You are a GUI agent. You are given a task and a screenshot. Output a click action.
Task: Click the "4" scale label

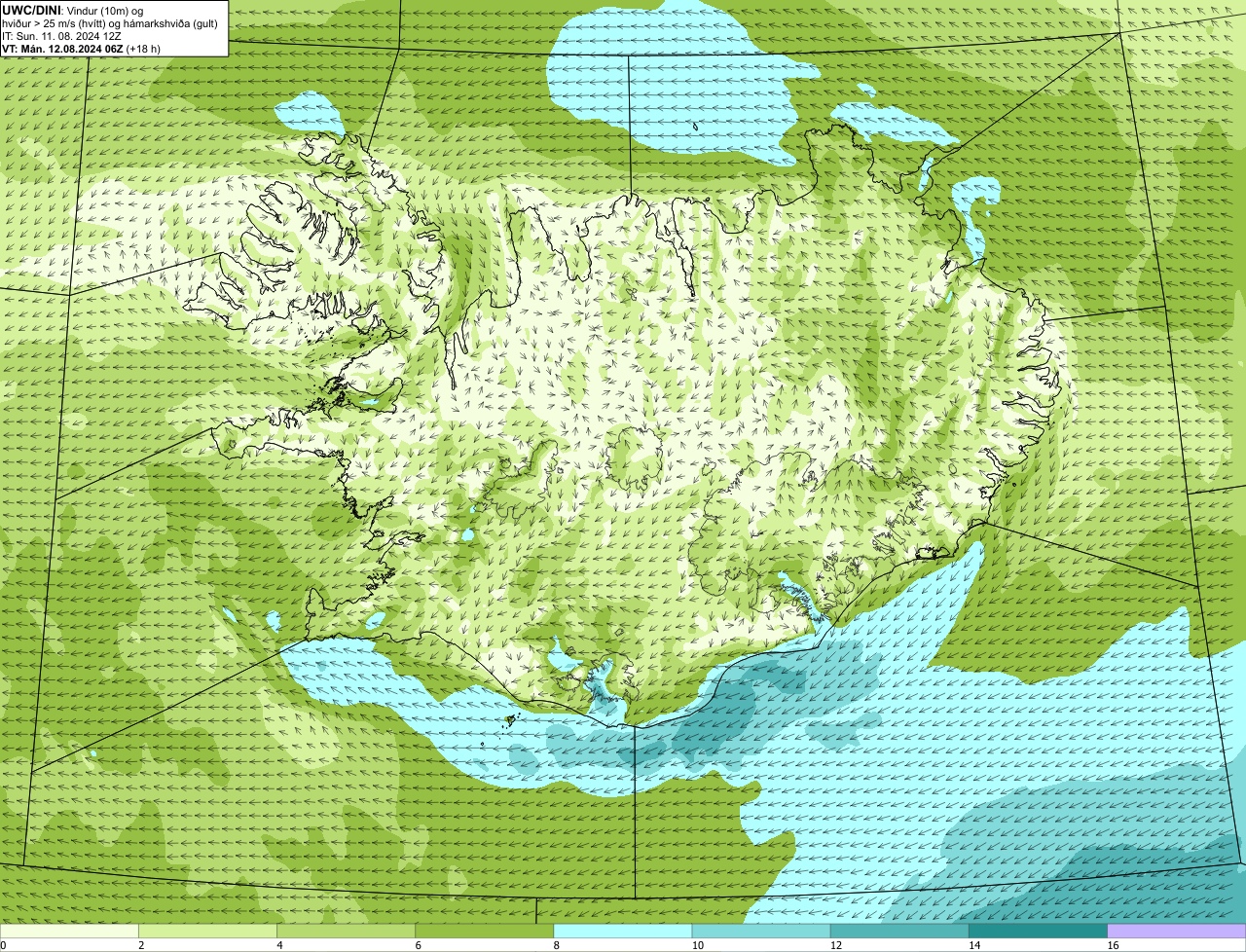coord(280,945)
